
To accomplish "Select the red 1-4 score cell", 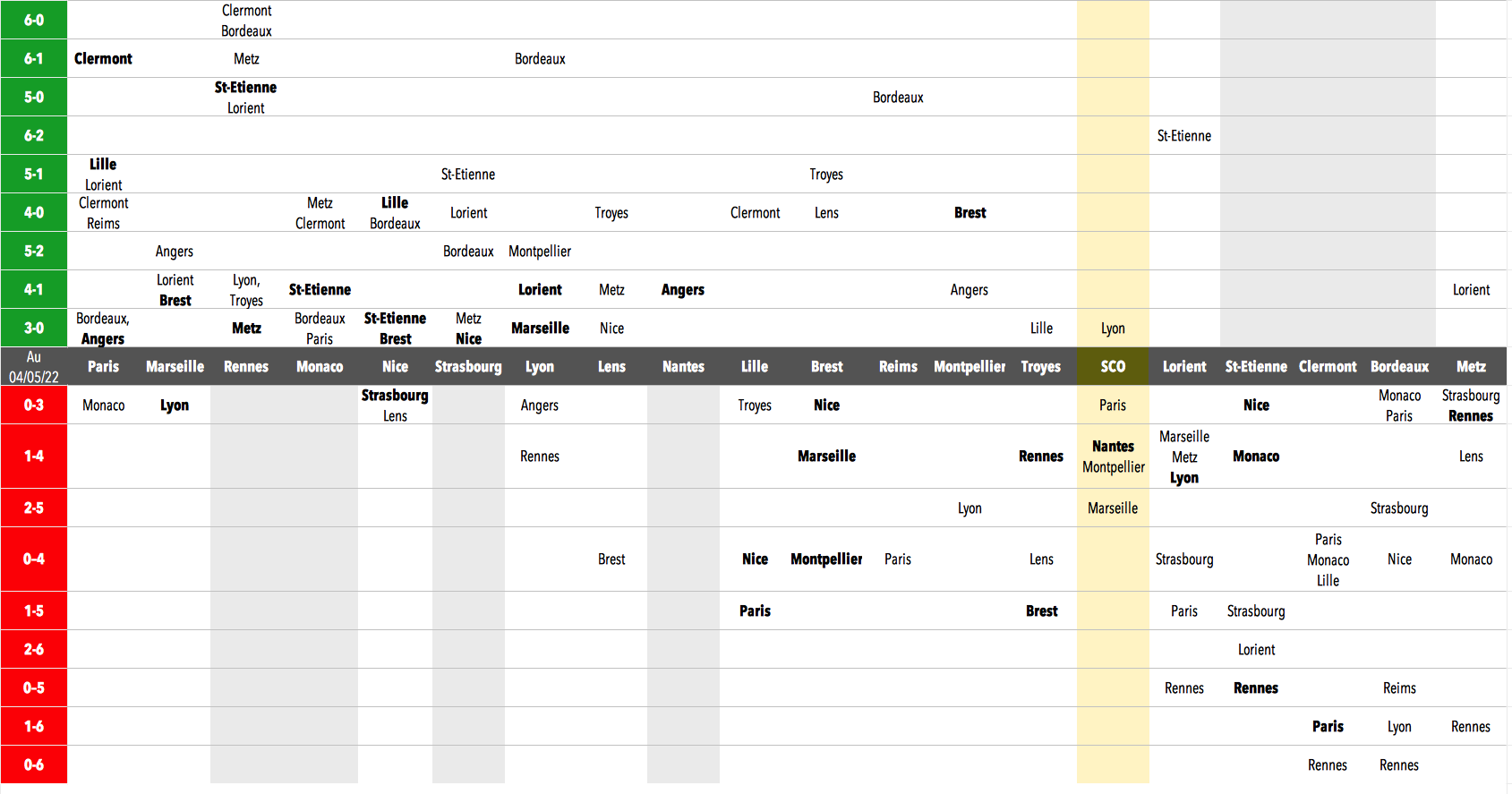I will (34, 457).
